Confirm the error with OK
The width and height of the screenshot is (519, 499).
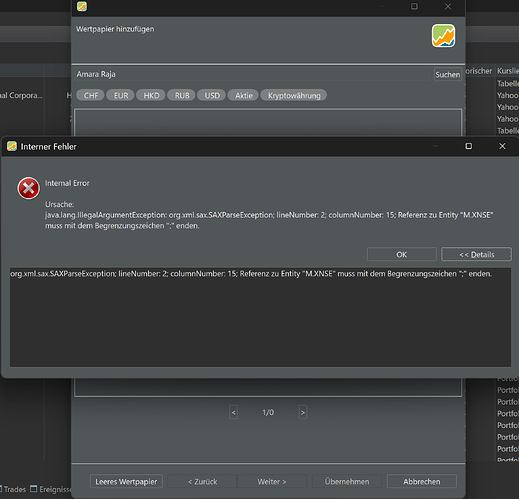click(402, 254)
